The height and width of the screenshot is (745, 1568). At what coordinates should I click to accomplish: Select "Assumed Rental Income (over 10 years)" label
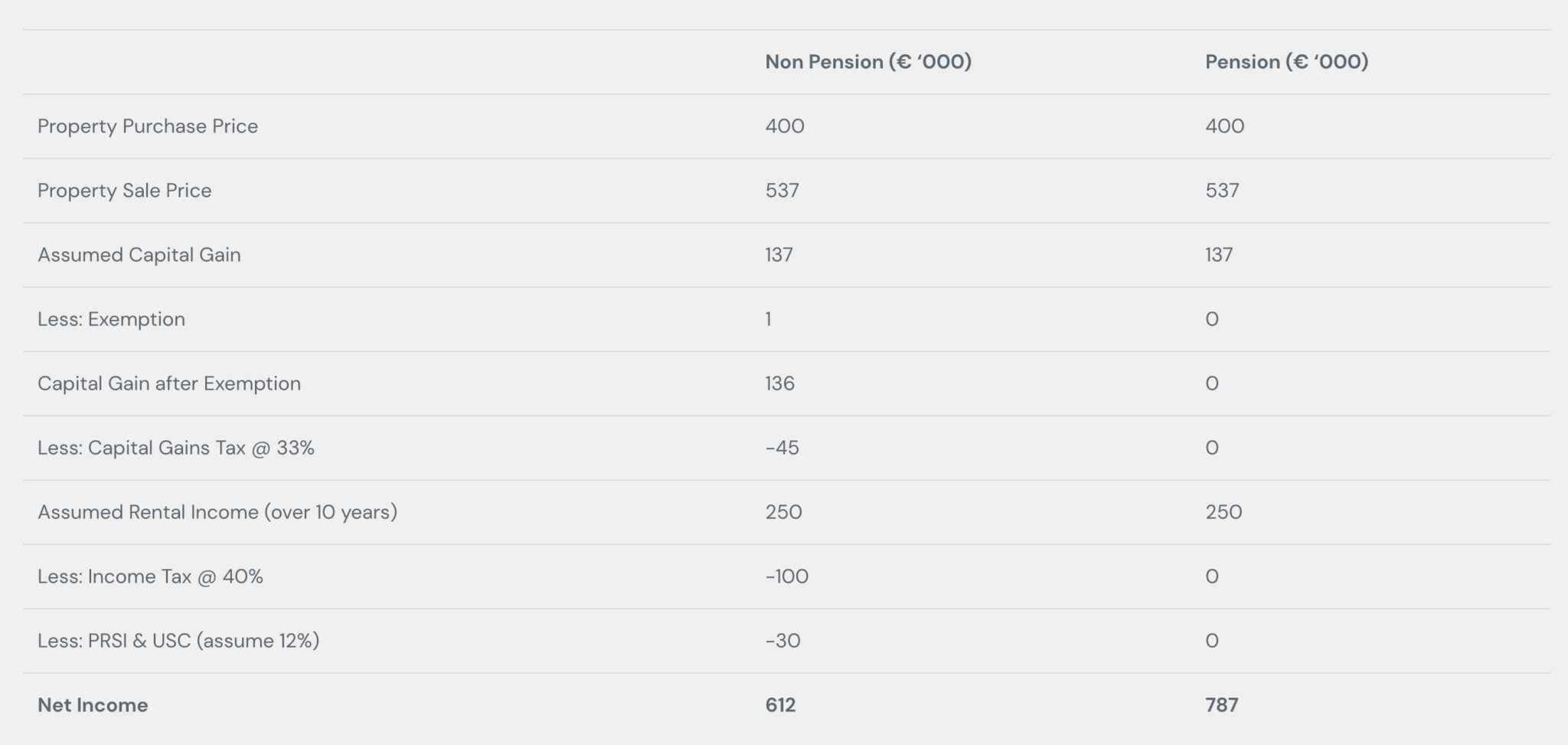point(217,512)
